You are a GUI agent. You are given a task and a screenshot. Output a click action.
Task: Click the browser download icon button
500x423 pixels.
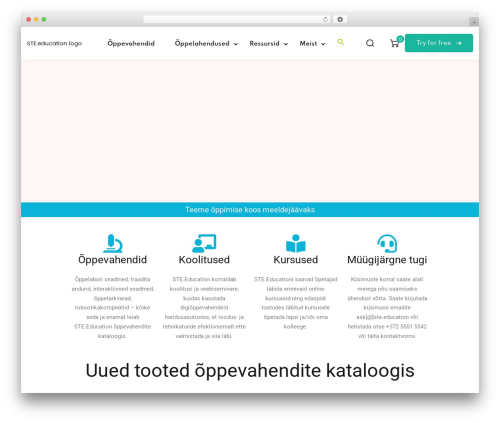[x=340, y=19]
